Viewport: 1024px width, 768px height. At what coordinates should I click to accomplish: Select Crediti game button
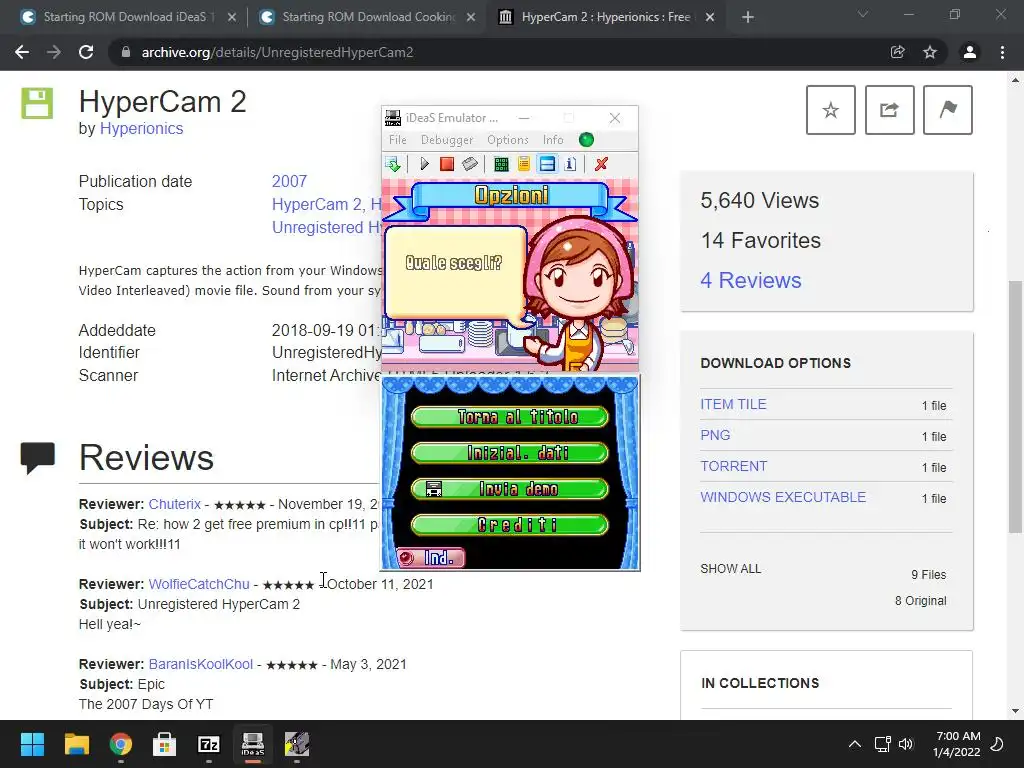click(510, 524)
